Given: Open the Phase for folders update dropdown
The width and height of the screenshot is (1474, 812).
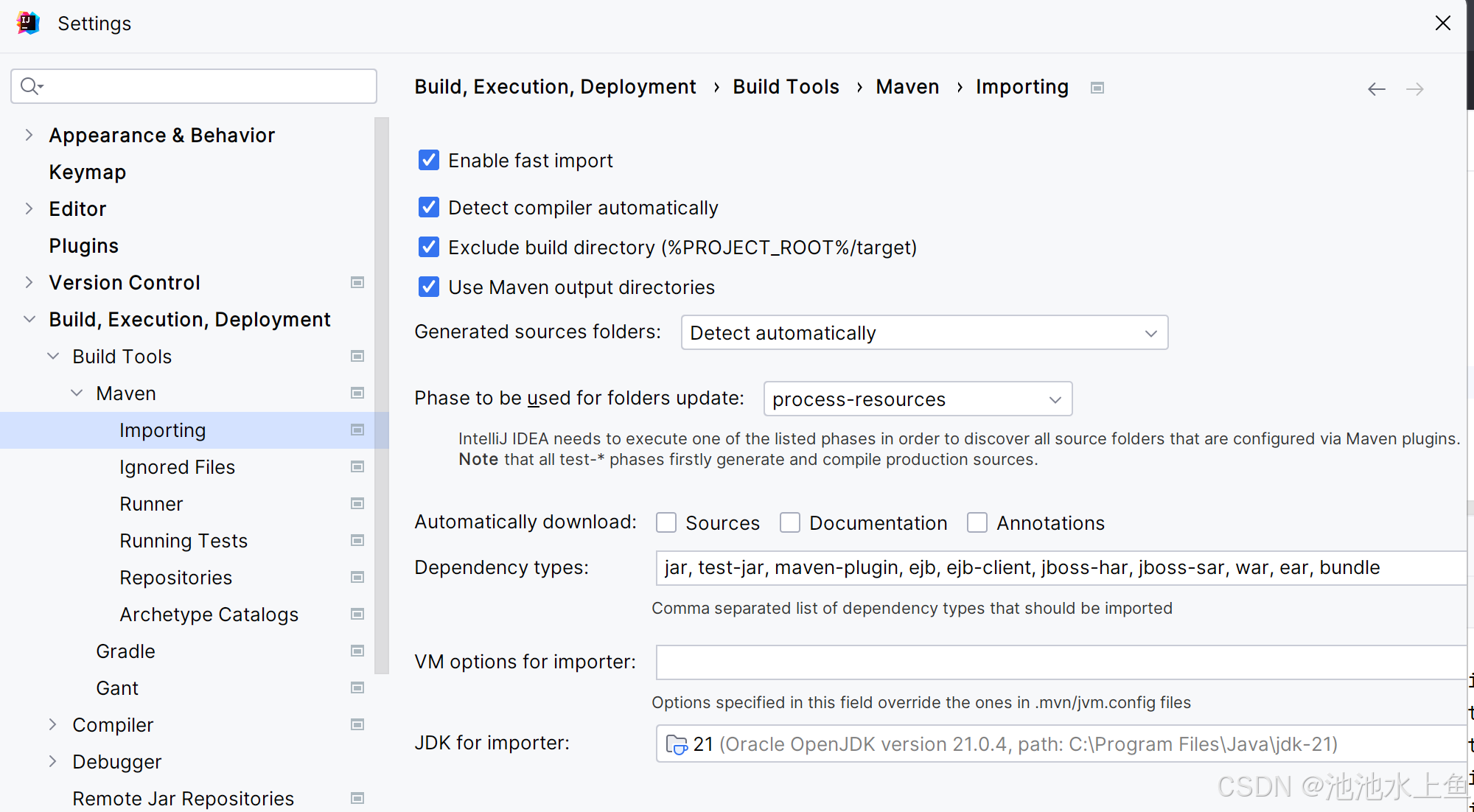Looking at the screenshot, I should pos(917,399).
